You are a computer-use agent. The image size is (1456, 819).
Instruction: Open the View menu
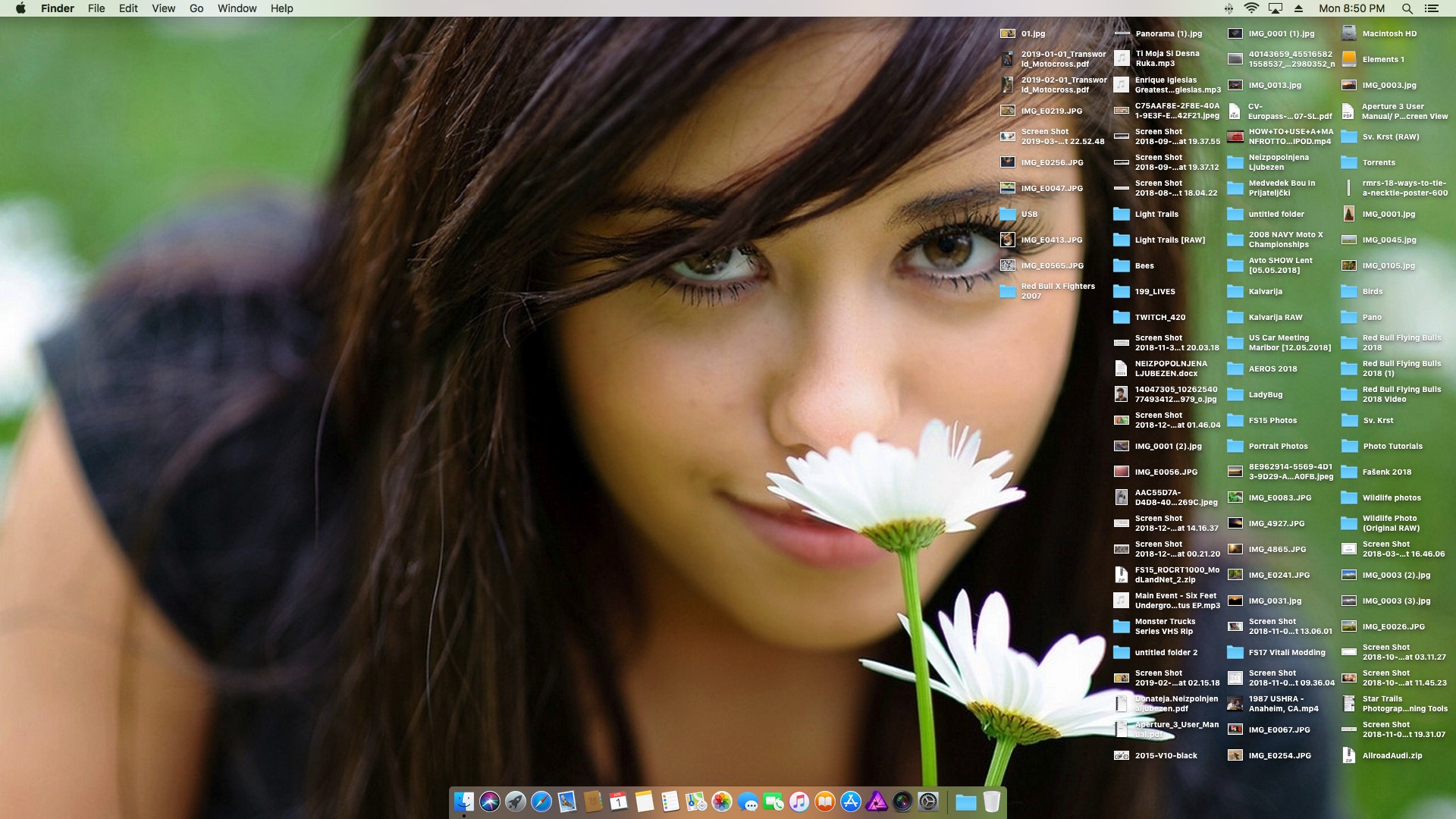(x=163, y=8)
